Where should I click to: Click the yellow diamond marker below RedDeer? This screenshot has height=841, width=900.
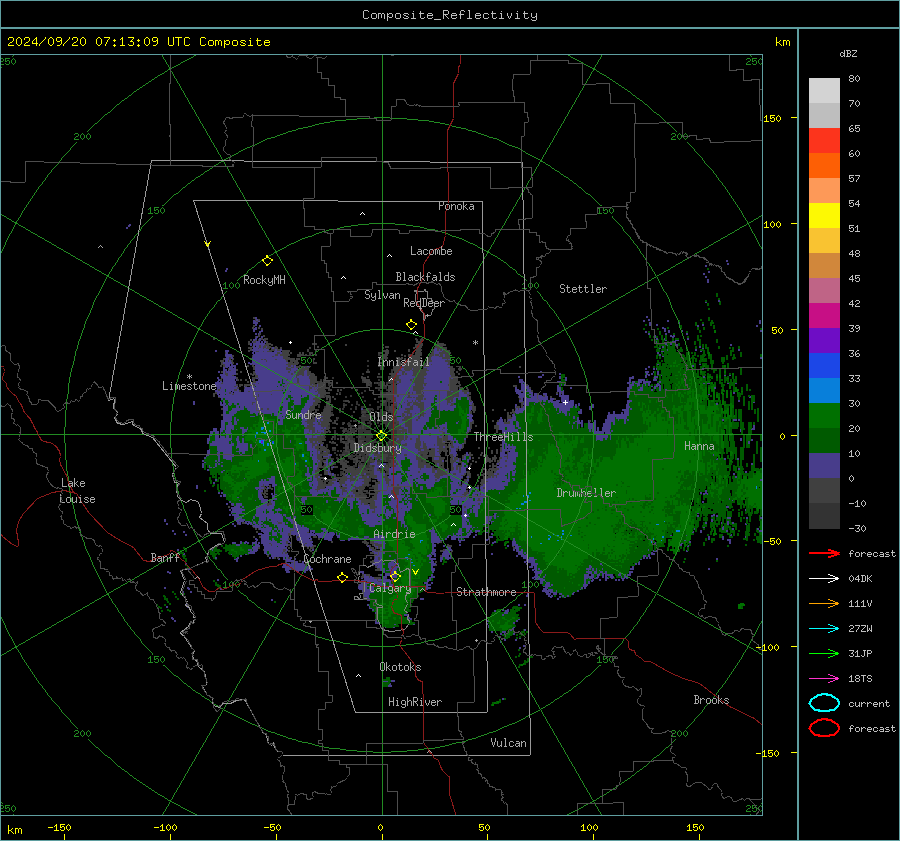411,325
